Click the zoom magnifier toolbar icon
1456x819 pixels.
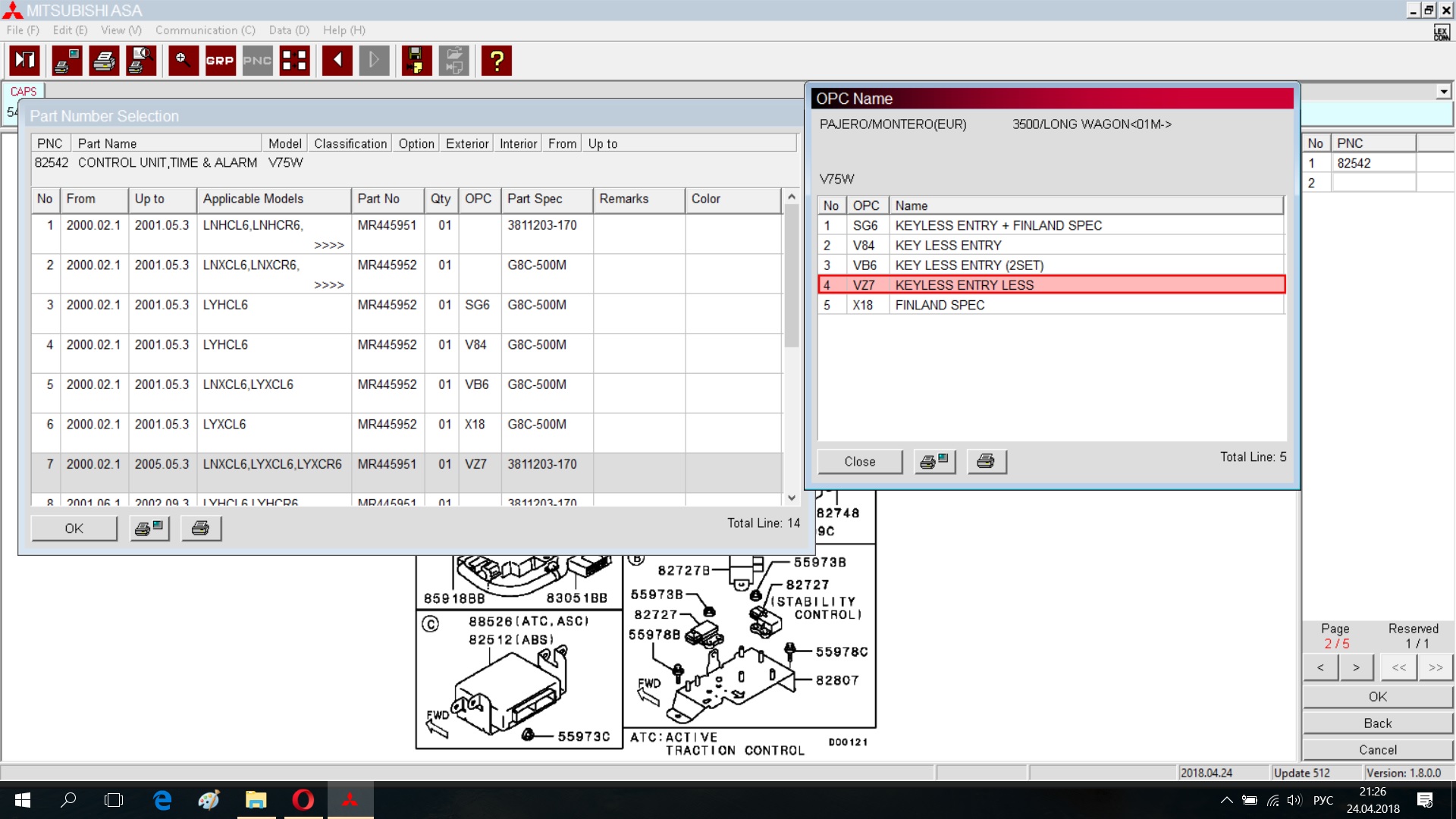point(183,61)
